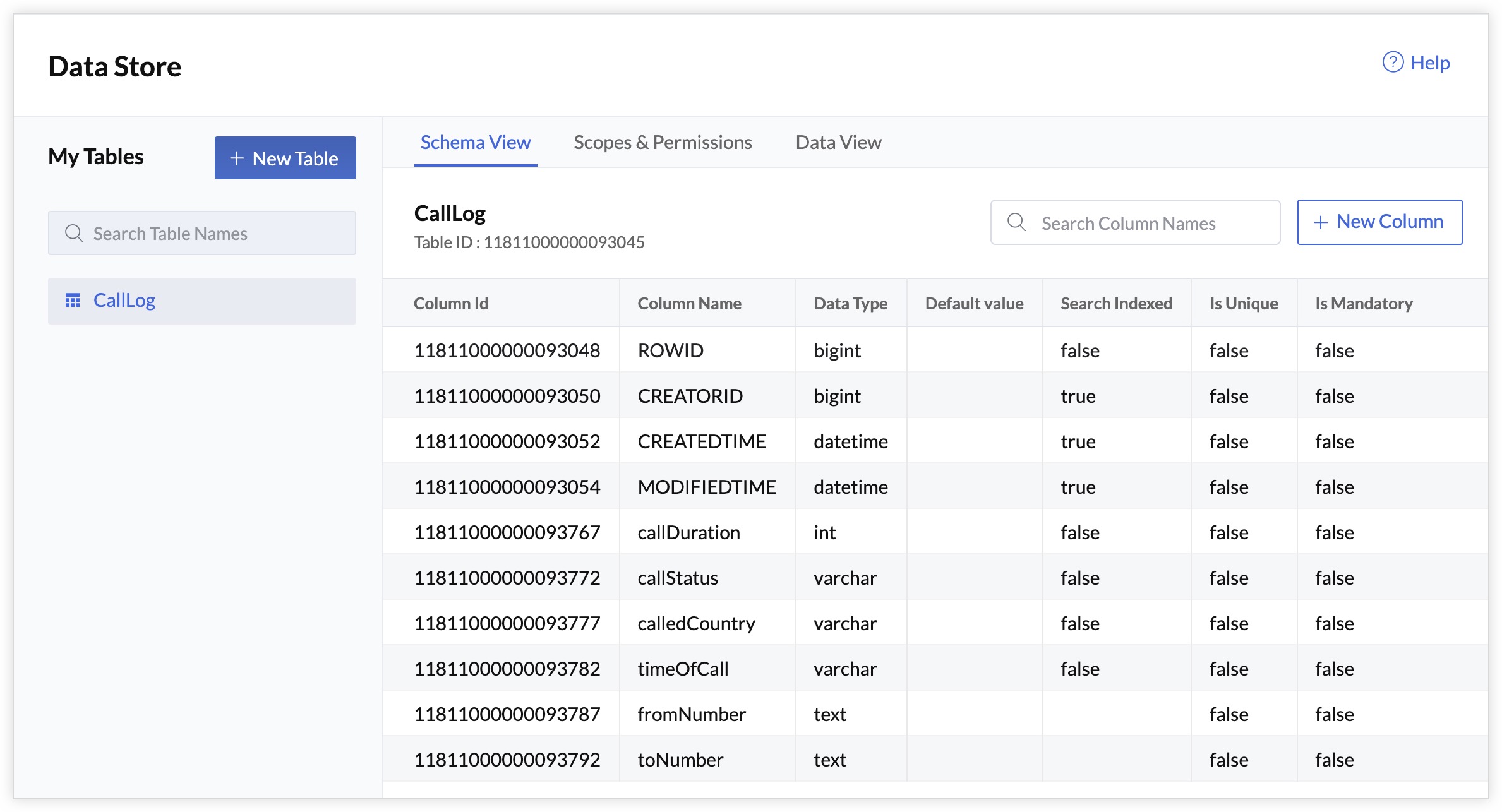
Task: Switch to the Data View tab
Action: [838, 143]
